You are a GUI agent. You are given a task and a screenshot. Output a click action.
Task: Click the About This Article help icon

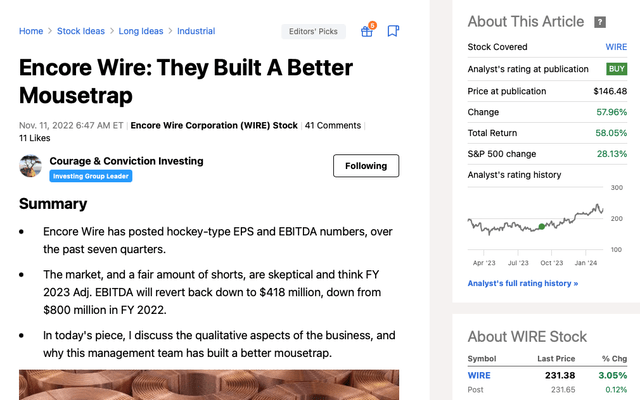[600, 22]
